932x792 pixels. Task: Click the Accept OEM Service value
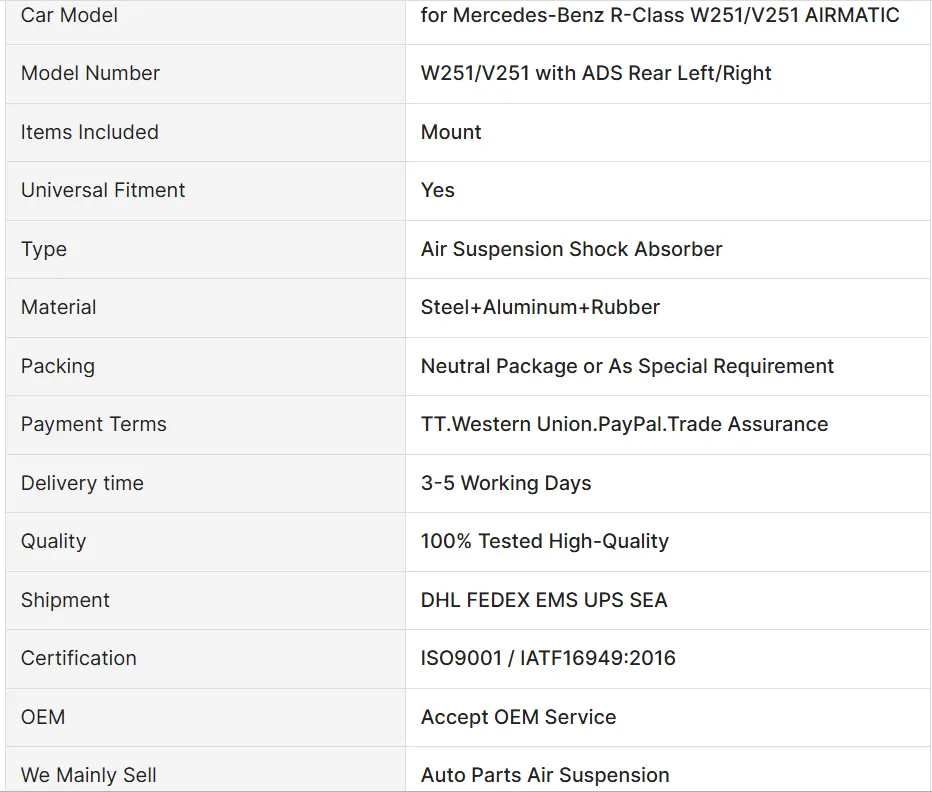point(518,717)
